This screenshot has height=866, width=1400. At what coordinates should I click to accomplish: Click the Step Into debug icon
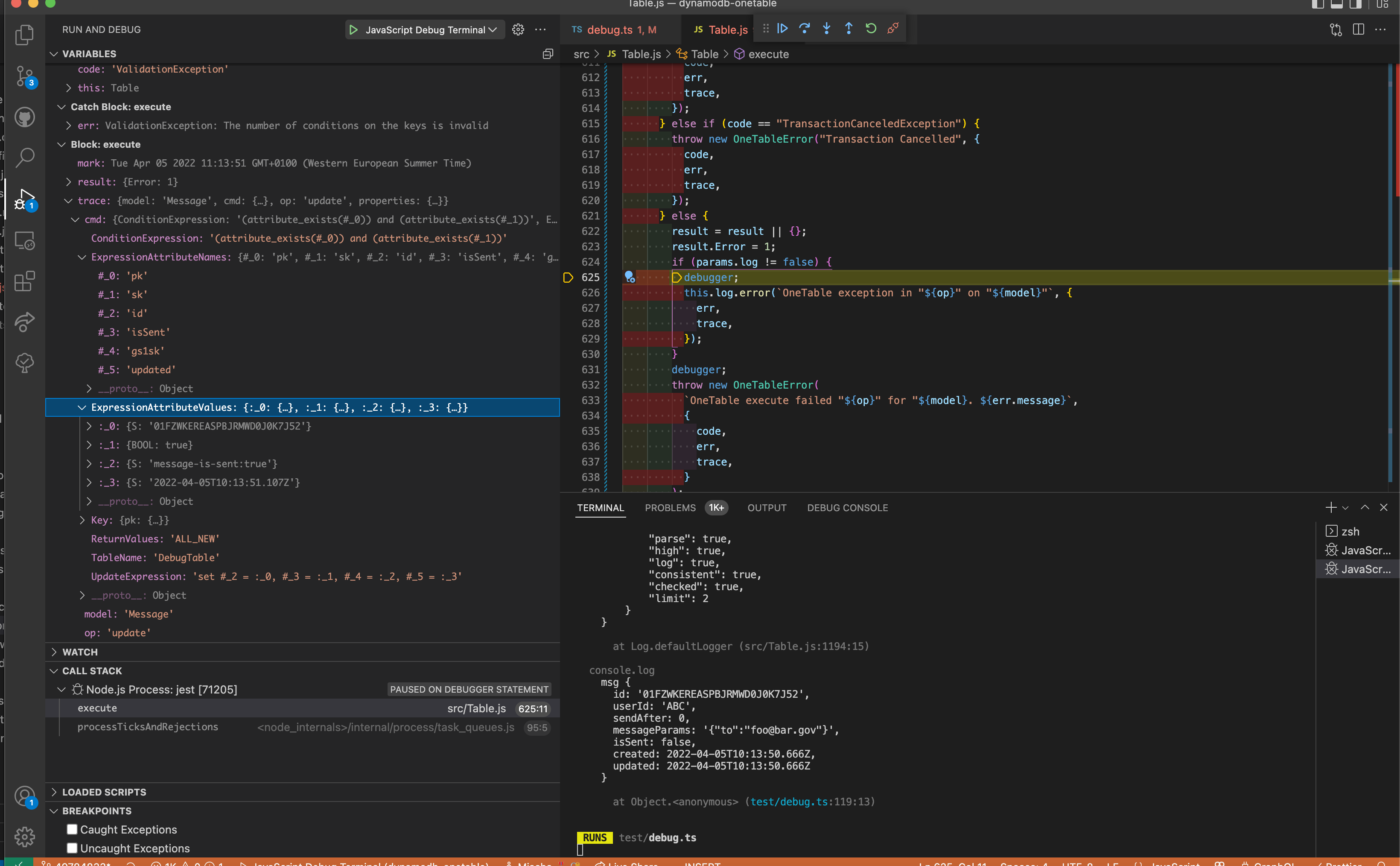click(x=826, y=29)
